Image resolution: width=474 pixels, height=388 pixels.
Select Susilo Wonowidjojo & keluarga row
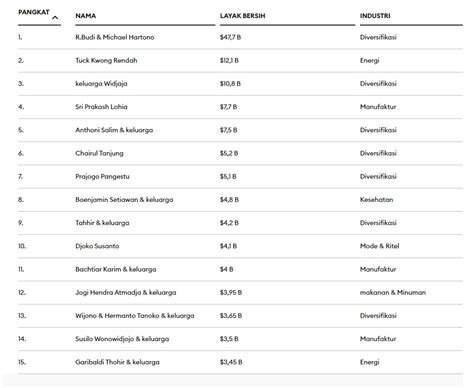click(x=240, y=339)
